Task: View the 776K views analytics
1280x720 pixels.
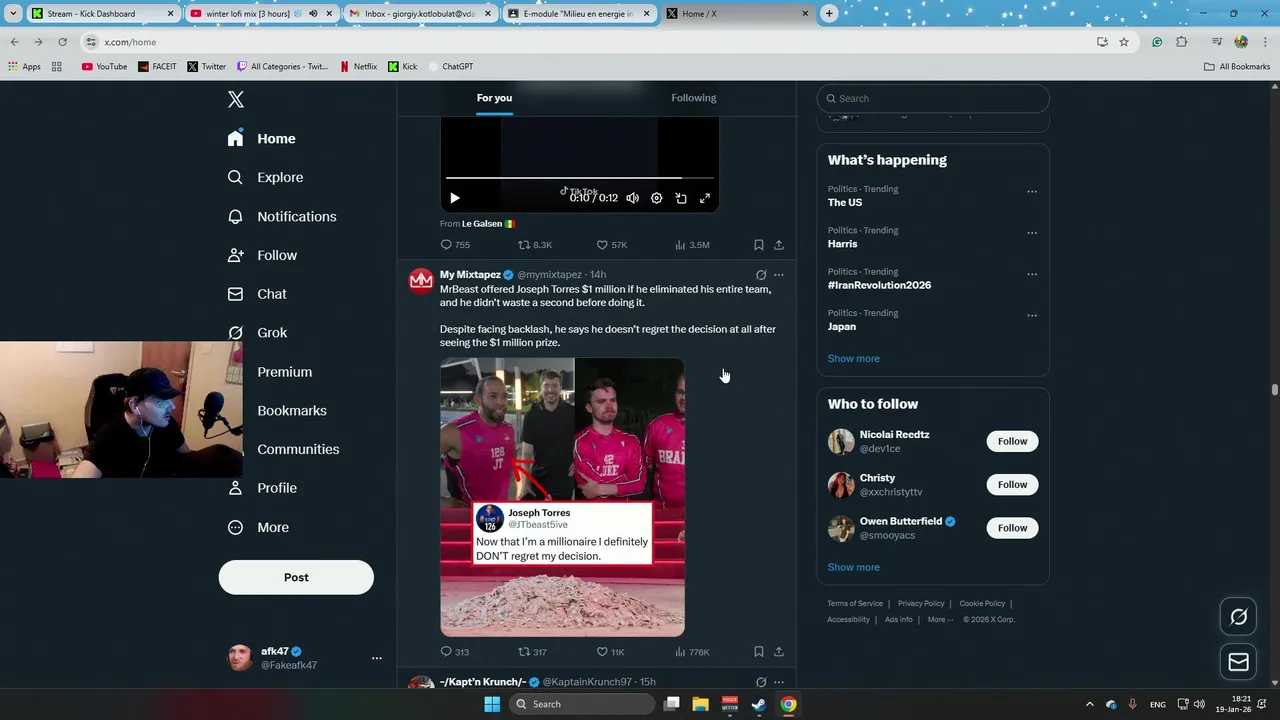Action: point(692,652)
